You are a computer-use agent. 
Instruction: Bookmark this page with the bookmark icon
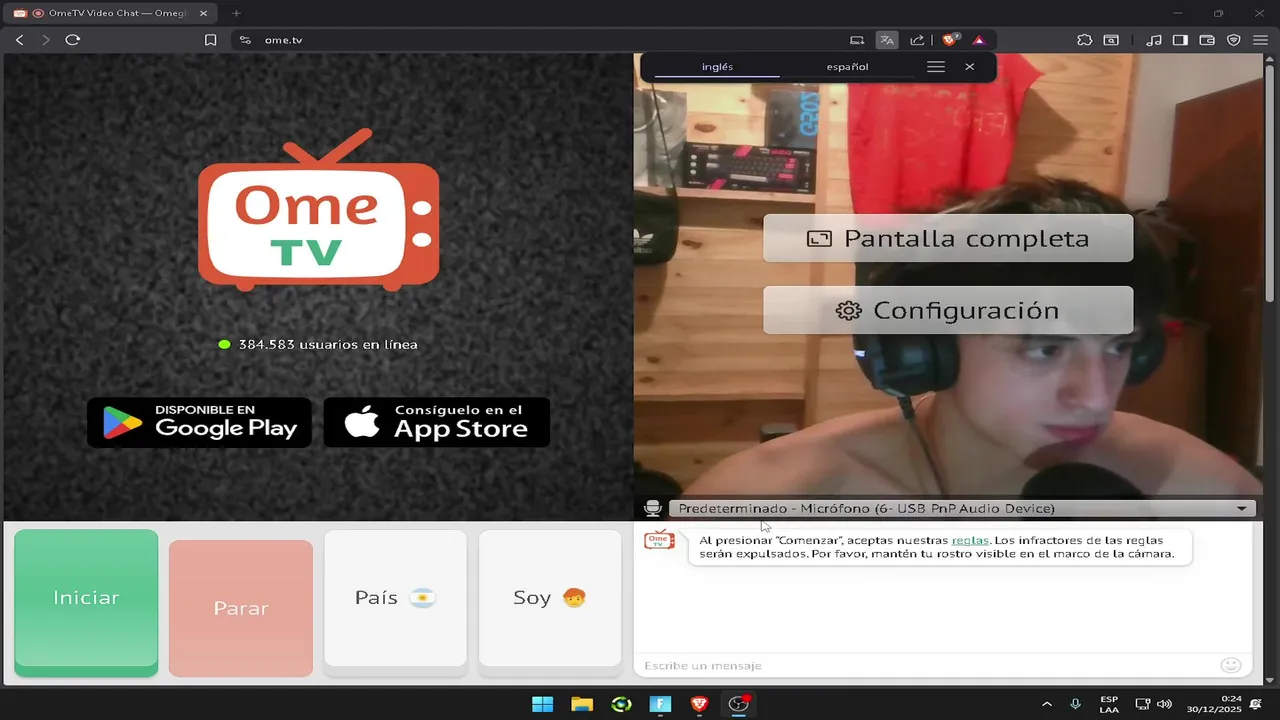pos(210,40)
